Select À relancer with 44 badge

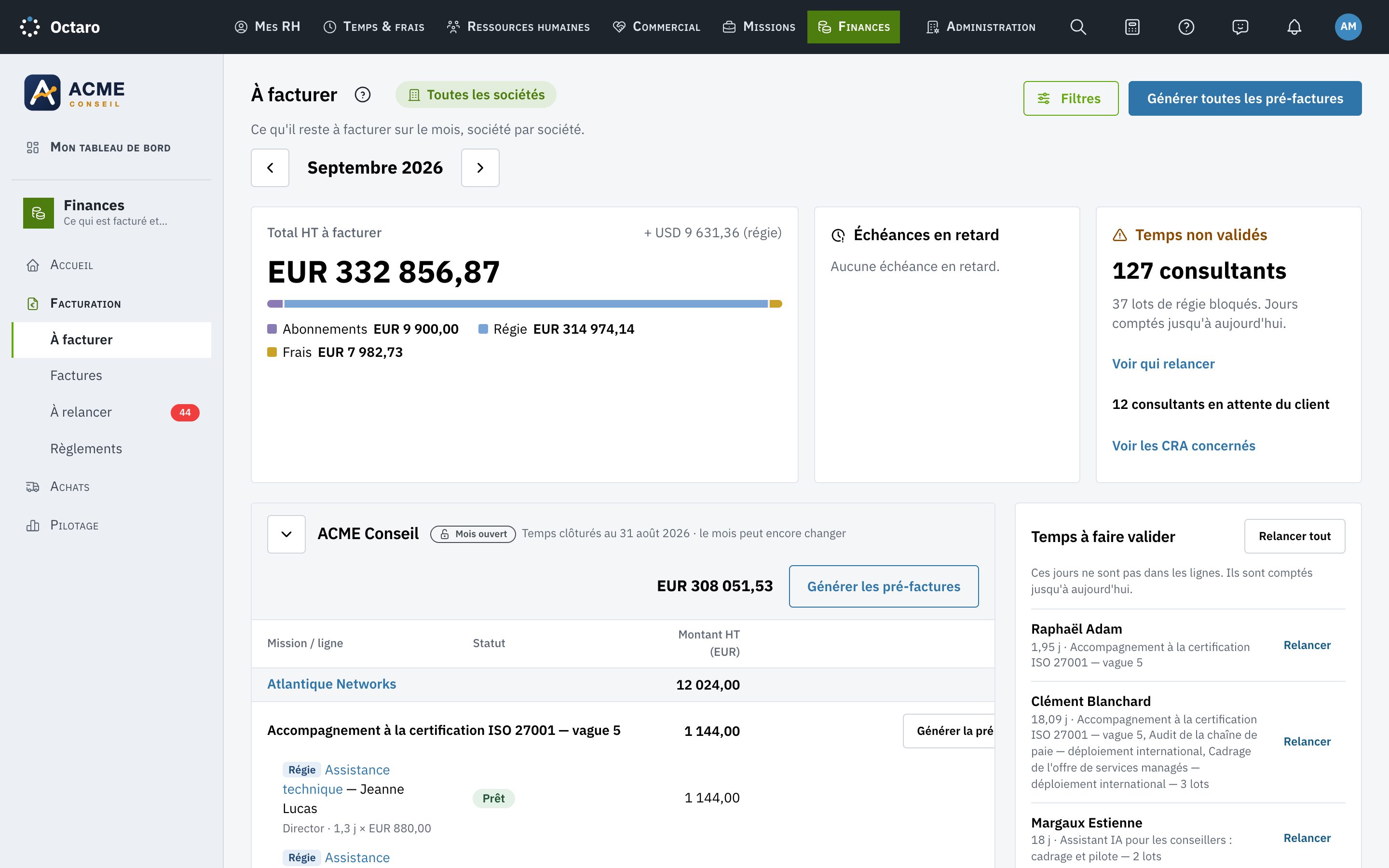tap(111, 412)
